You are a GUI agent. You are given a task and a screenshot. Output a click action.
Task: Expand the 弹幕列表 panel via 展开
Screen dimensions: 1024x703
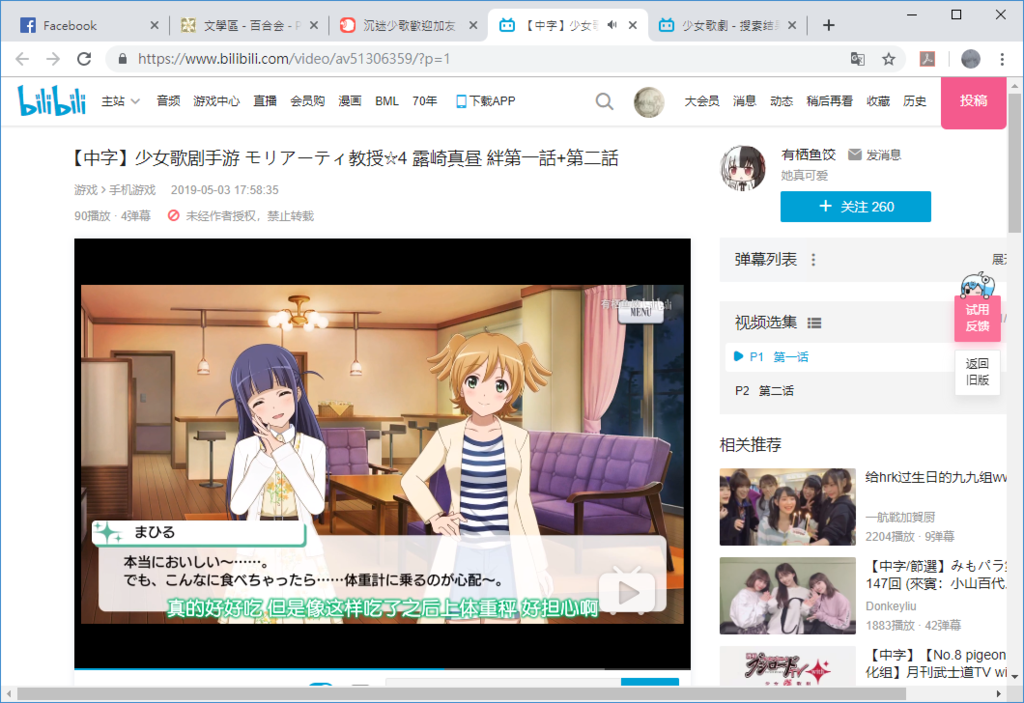(999, 259)
